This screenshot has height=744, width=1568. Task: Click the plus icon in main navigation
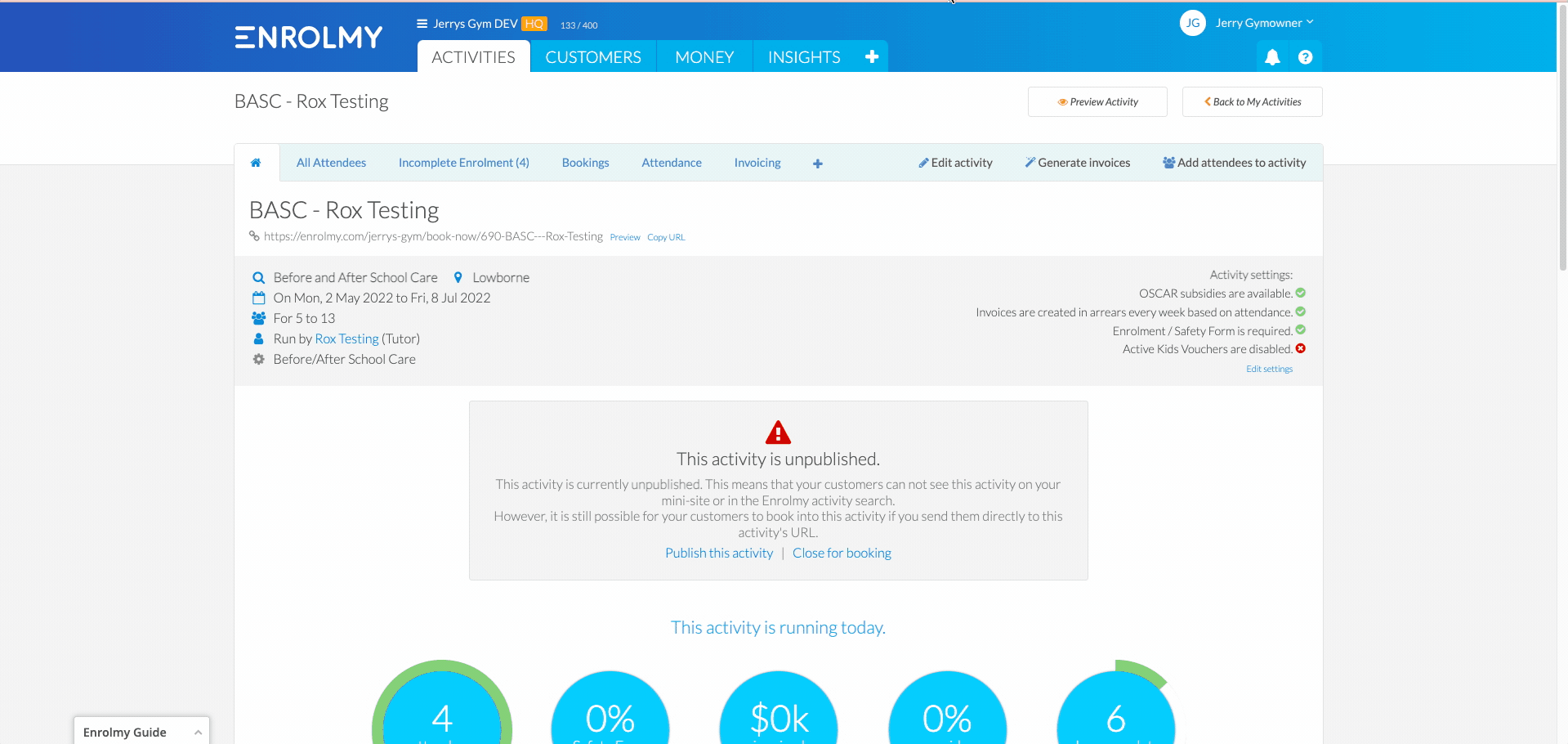[872, 56]
